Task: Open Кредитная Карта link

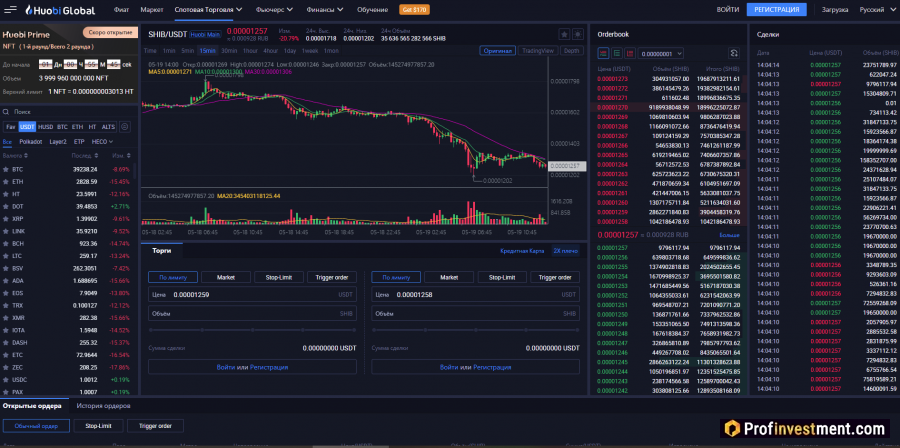Action: [522, 251]
